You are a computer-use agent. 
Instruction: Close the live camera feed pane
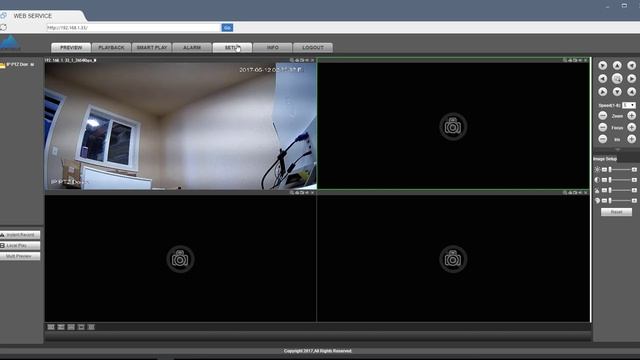(x=313, y=60)
